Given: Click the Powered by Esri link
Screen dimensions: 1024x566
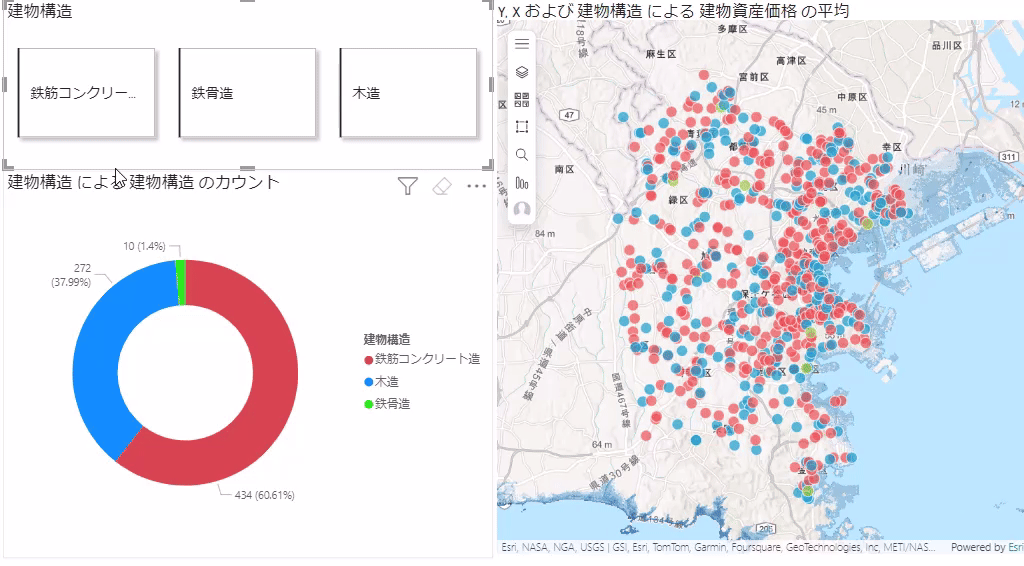Looking at the screenshot, I should coord(986,547).
